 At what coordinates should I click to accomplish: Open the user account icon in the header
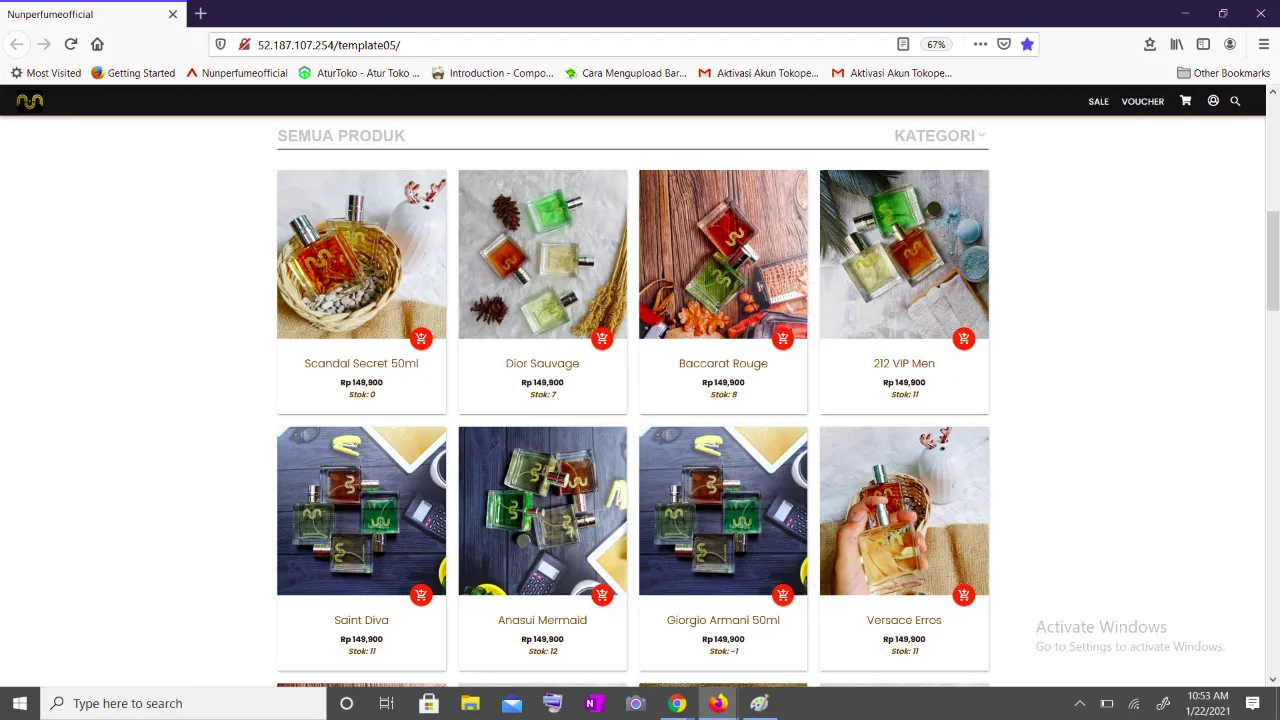tap(1213, 101)
